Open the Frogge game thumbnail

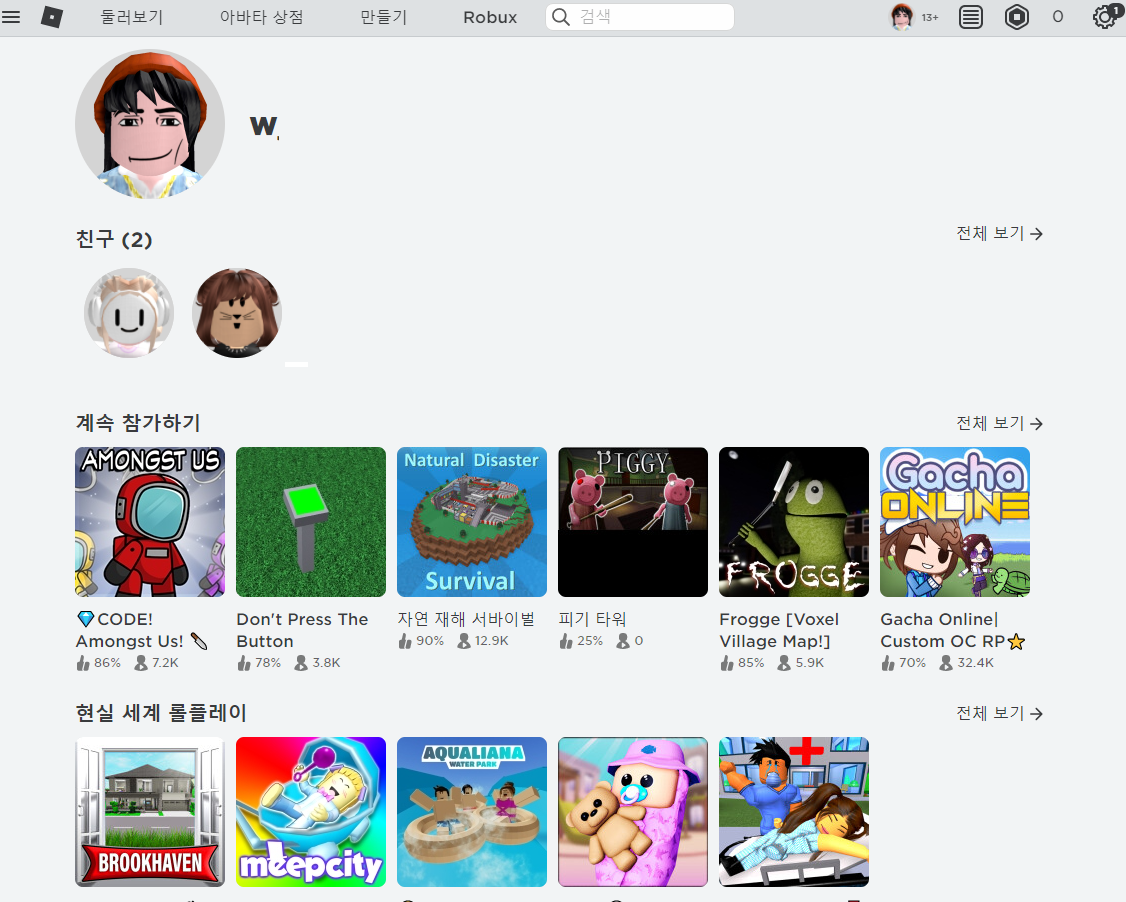(x=794, y=522)
